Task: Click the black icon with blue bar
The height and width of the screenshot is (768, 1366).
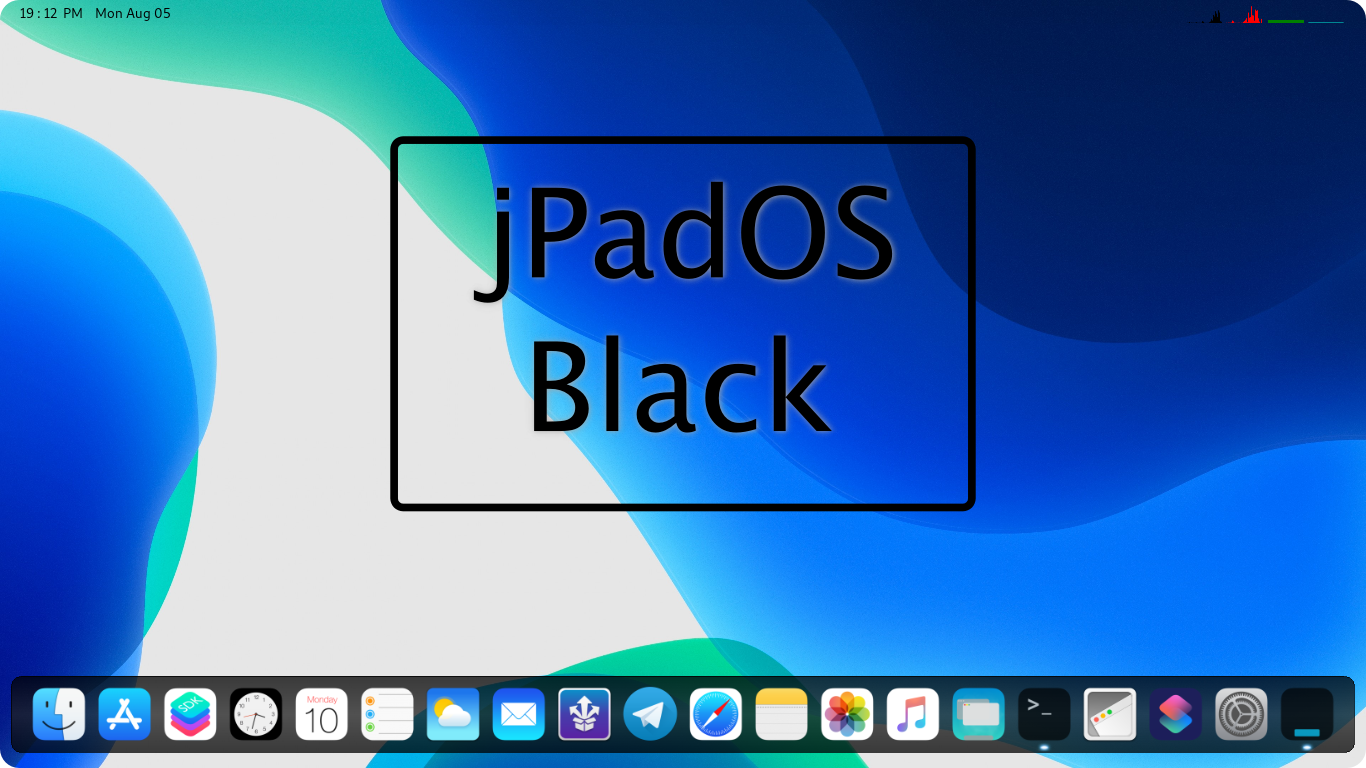Action: pyautogui.click(x=1307, y=714)
